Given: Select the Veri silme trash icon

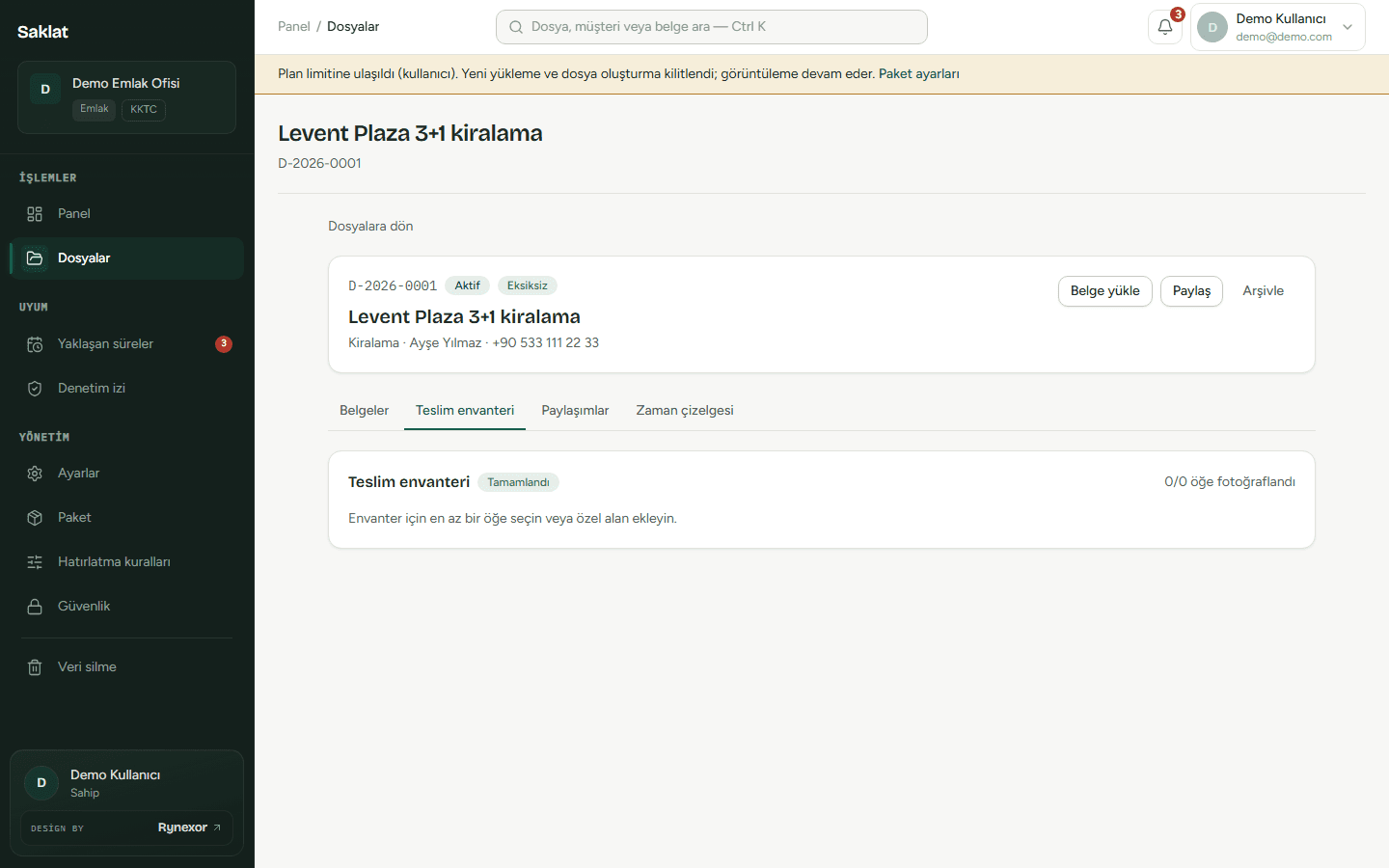Looking at the screenshot, I should point(35,667).
